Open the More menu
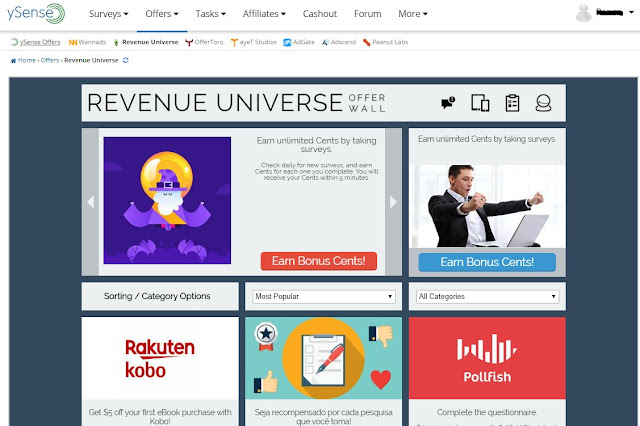640x426 pixels. pyautogui.click(x=412, y=14)
